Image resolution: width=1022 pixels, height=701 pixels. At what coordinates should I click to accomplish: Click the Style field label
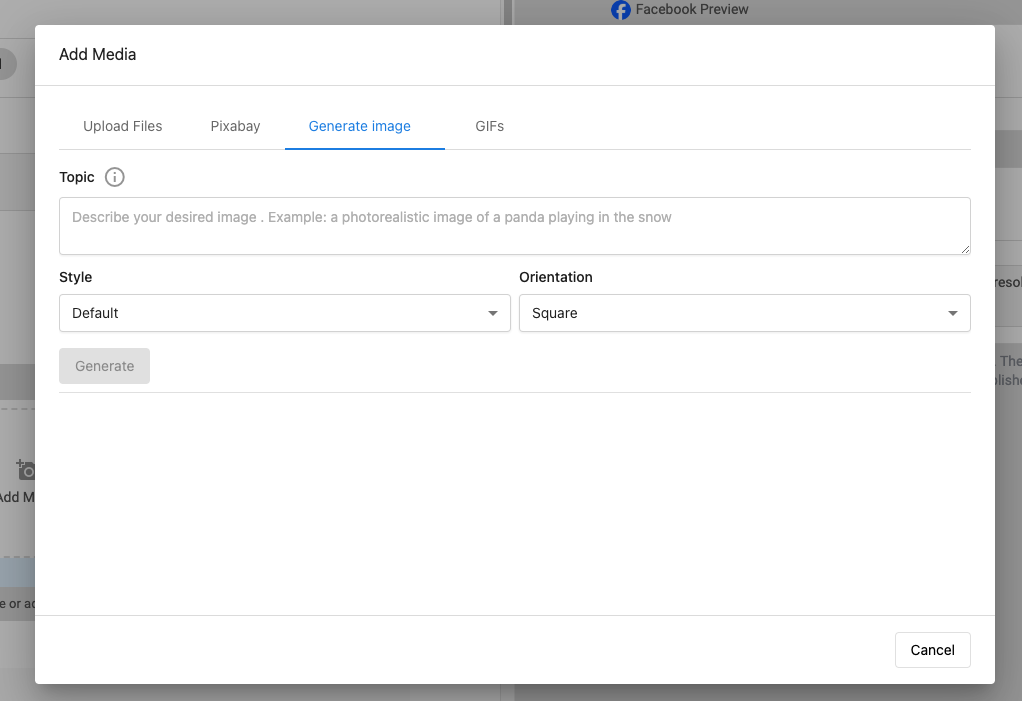coord(76,277)
